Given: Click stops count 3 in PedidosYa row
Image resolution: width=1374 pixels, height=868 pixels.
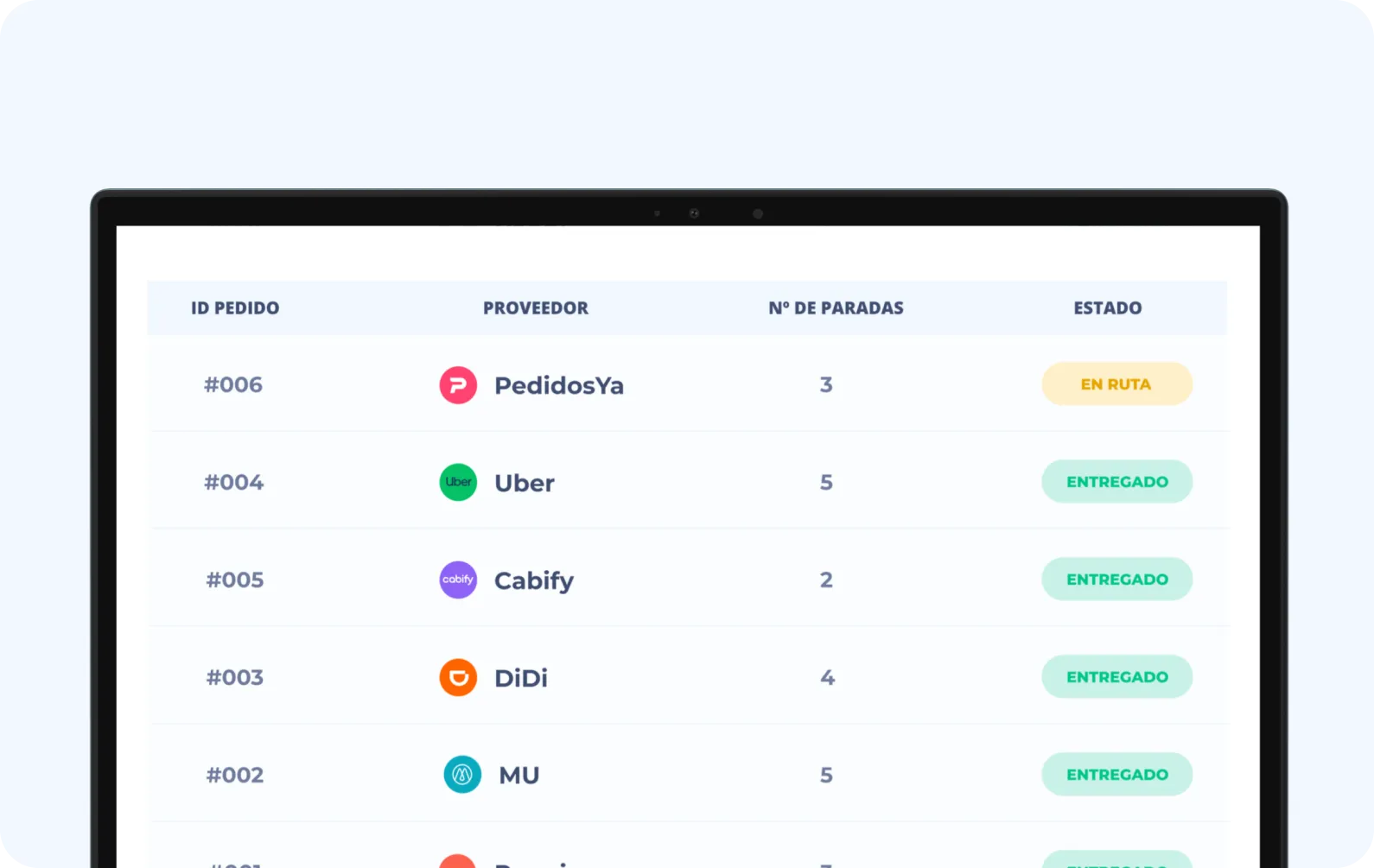Looking at the screenshot, I should click(826, 384).
